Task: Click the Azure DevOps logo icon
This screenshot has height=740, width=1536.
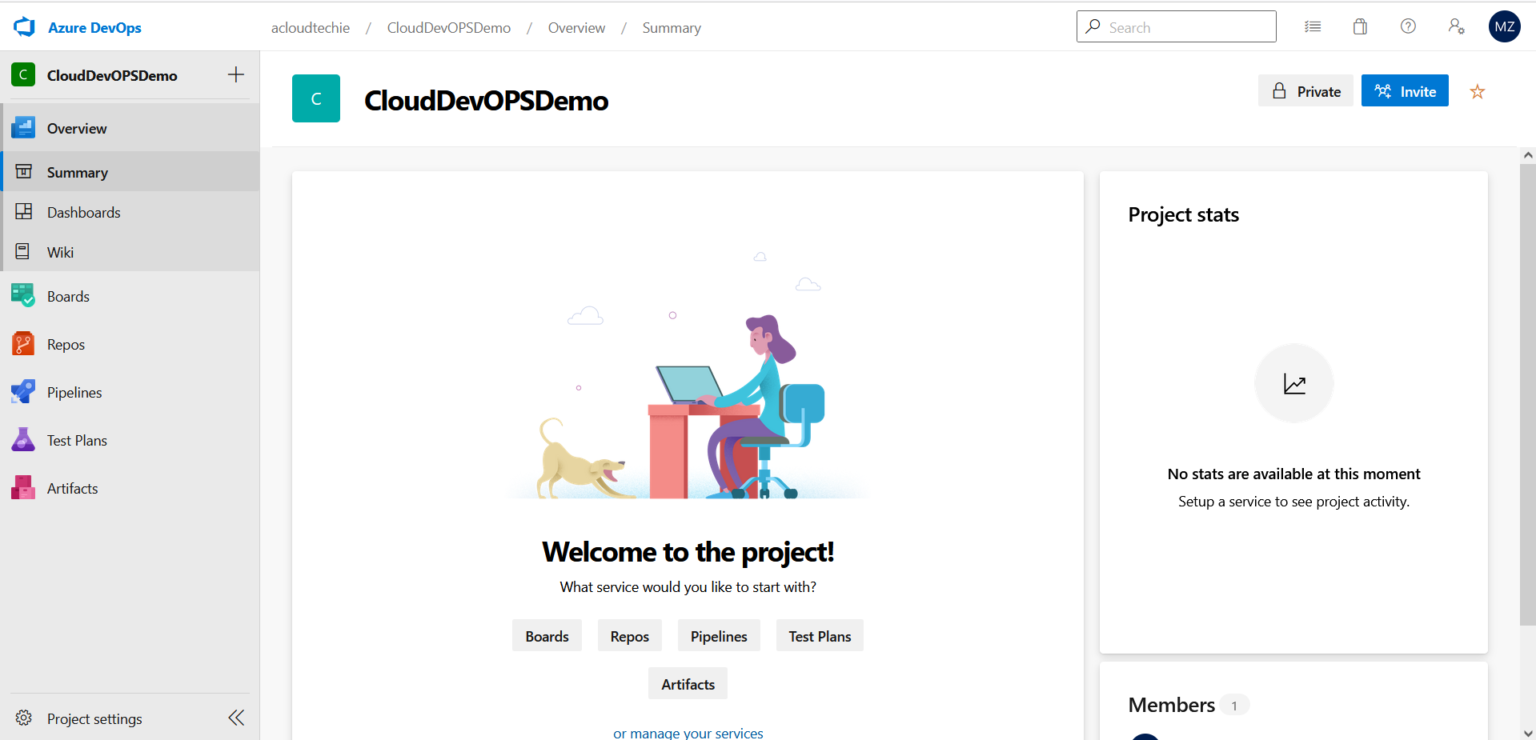Action: [x=24, y=28]
